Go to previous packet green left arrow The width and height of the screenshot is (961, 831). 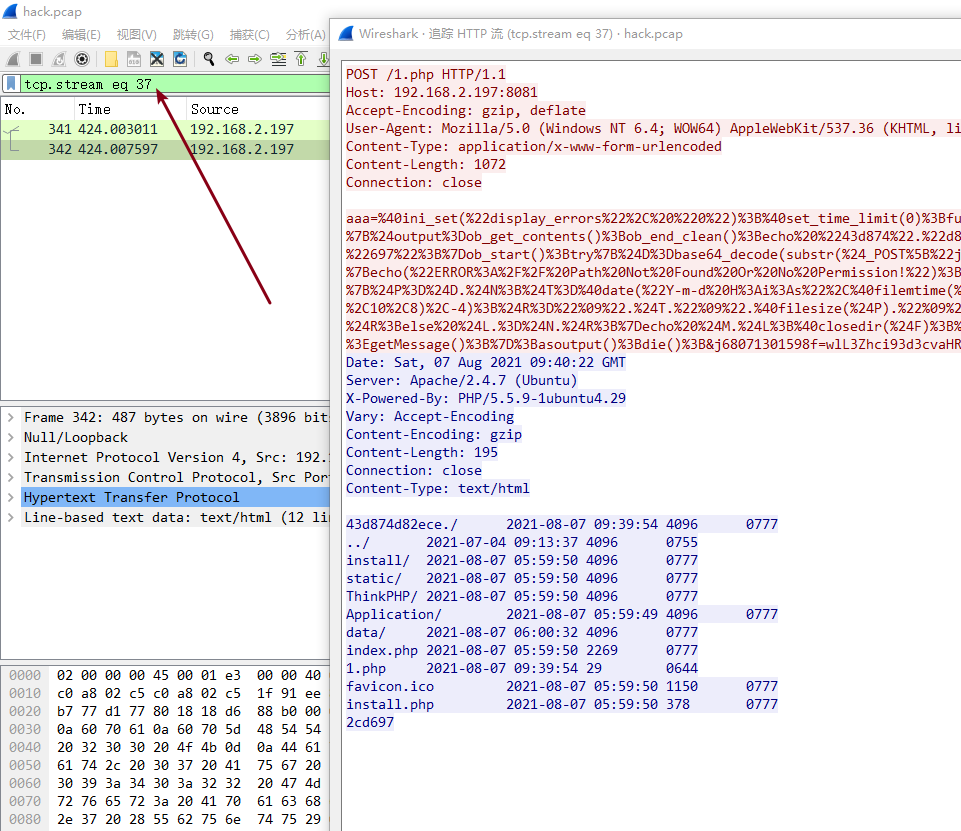(232, 59)
